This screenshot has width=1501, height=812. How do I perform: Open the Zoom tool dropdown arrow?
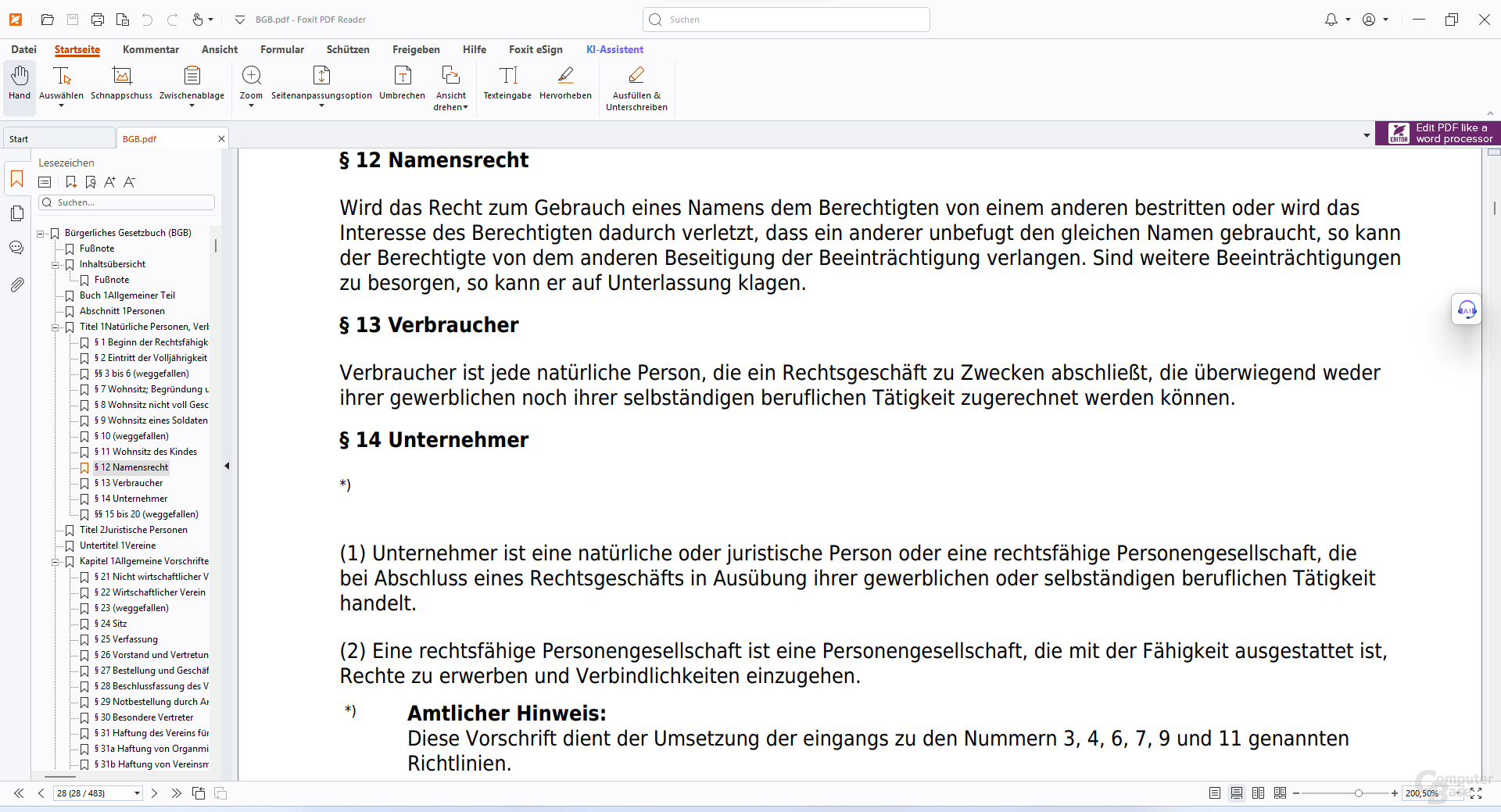click(x=251, y=106)
